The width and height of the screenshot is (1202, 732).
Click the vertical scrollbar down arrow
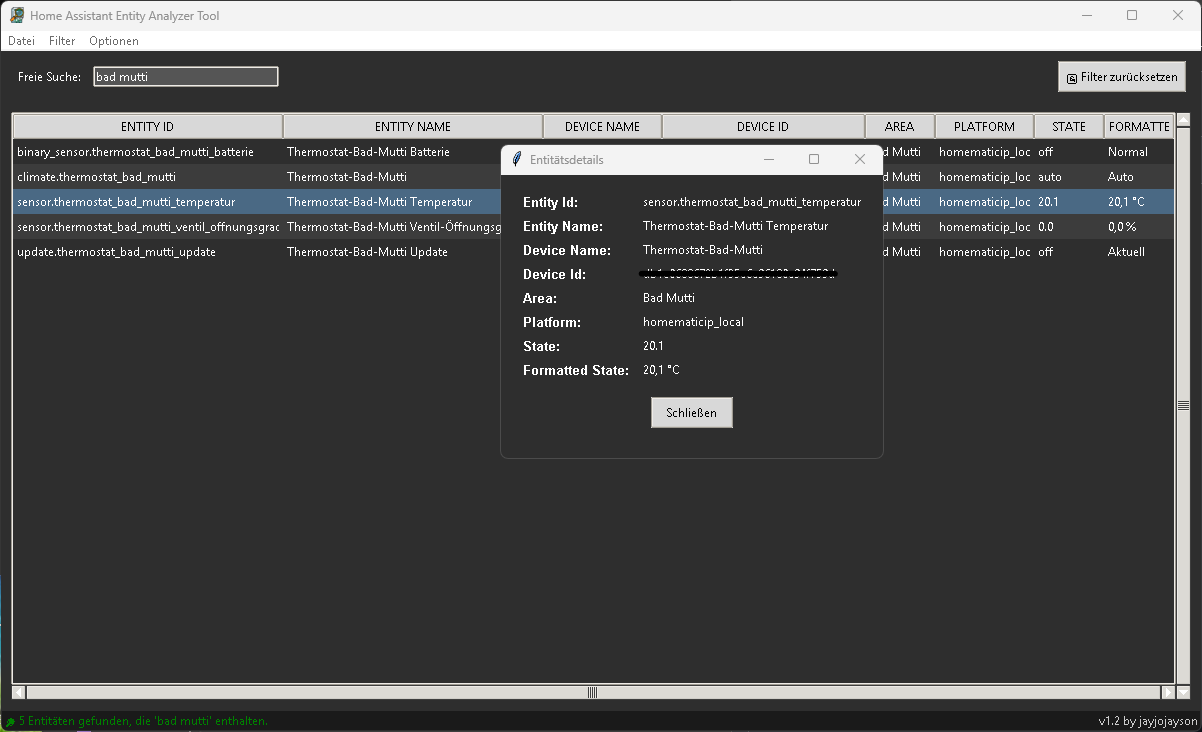coord(1184,691)
